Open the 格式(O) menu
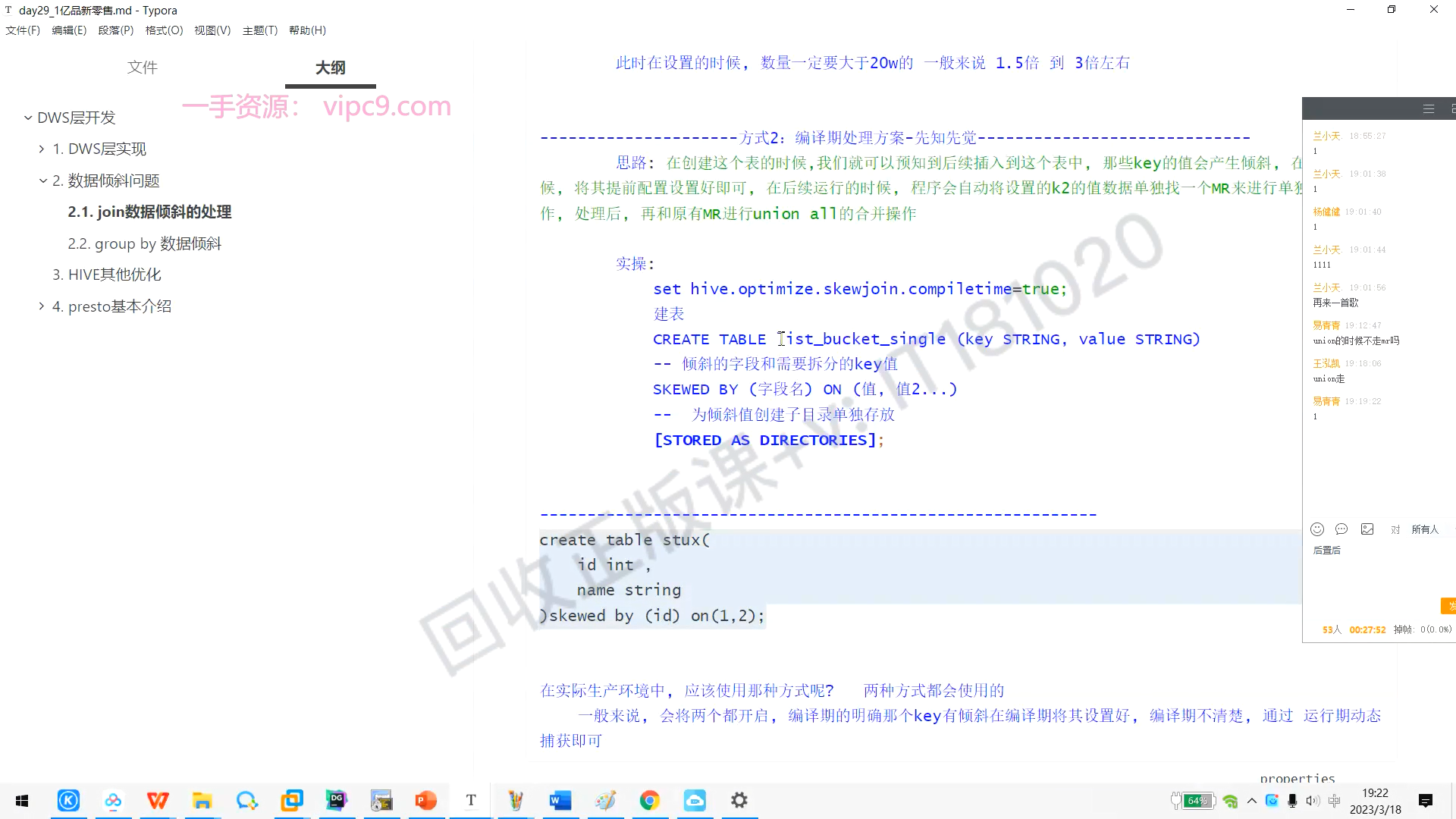This screenshot has height=819, width=1456. 164,30
